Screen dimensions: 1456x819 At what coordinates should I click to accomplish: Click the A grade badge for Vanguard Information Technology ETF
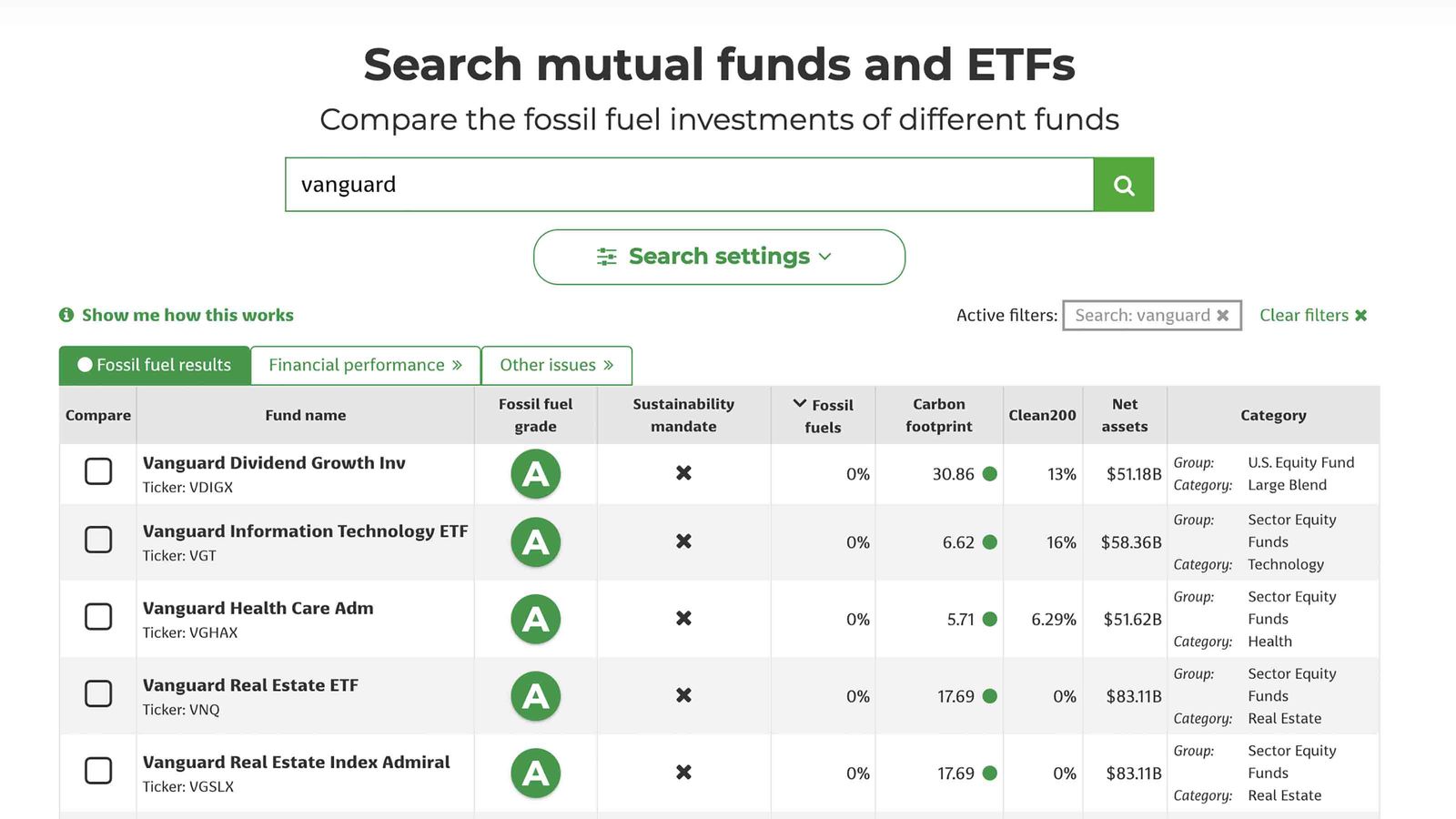pos(535,541)
